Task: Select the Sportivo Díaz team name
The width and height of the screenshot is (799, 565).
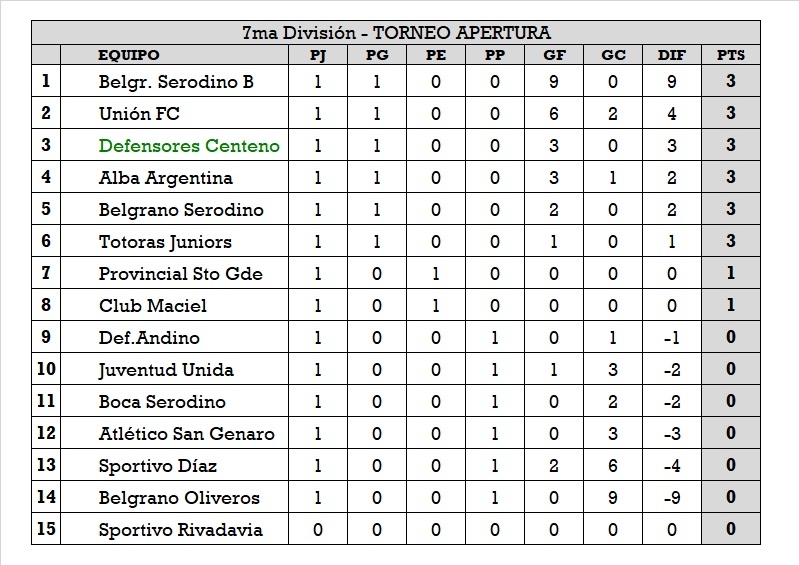Action: pyautogui.click(x=157, y=466)
